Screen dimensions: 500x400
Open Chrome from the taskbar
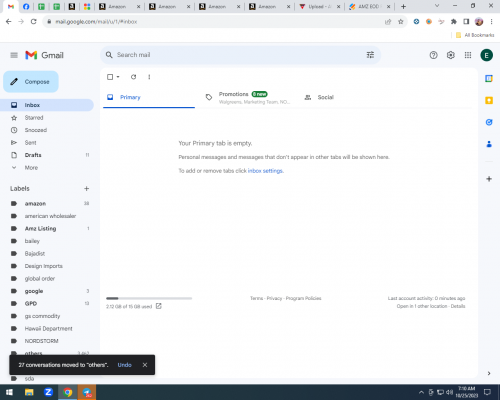click(x=68, y=392)
